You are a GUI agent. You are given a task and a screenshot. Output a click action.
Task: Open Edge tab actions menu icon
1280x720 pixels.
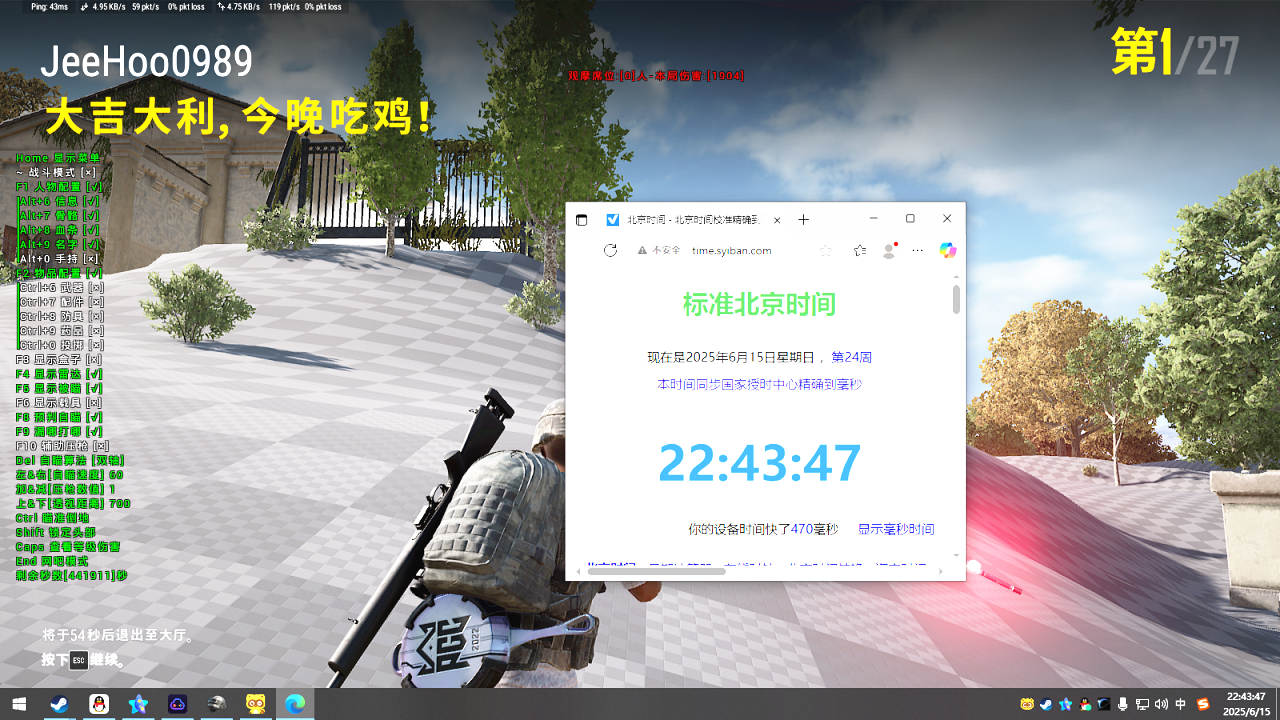click(582, 220)
